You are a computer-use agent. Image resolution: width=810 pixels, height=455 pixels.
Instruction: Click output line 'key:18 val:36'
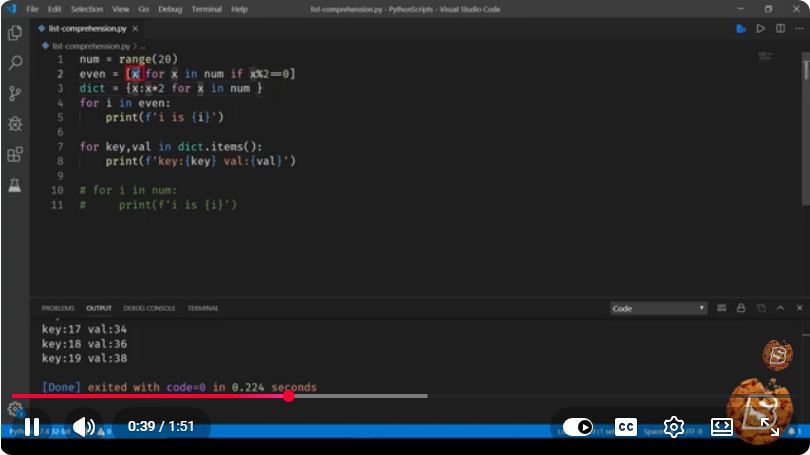[x=84, y=343]
